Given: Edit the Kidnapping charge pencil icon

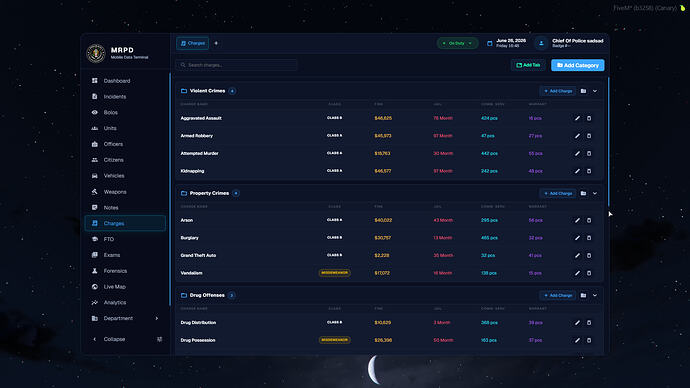Looking at the screenshot, I should [577, 171].
